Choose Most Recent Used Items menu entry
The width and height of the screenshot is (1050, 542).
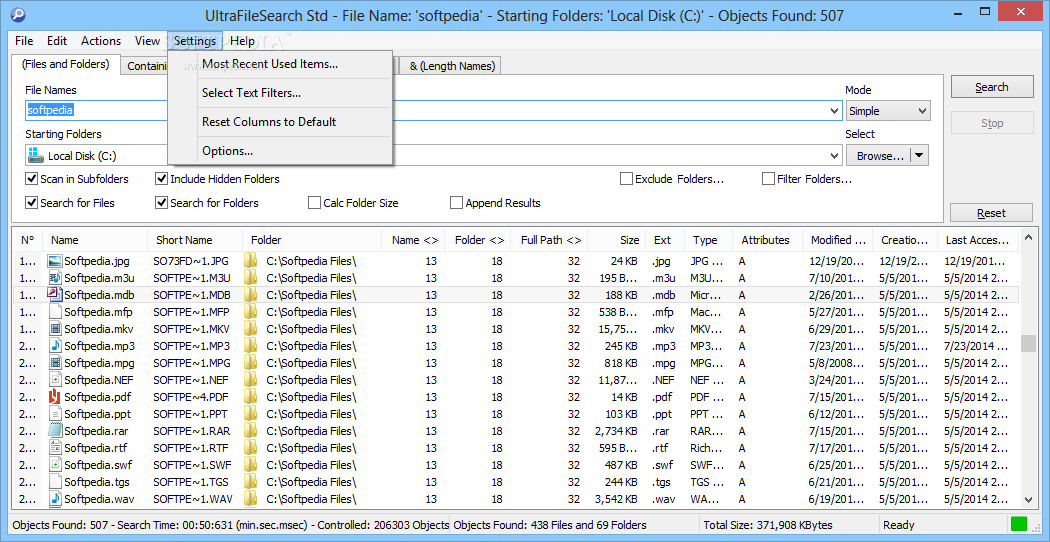[x=280, y=64]
